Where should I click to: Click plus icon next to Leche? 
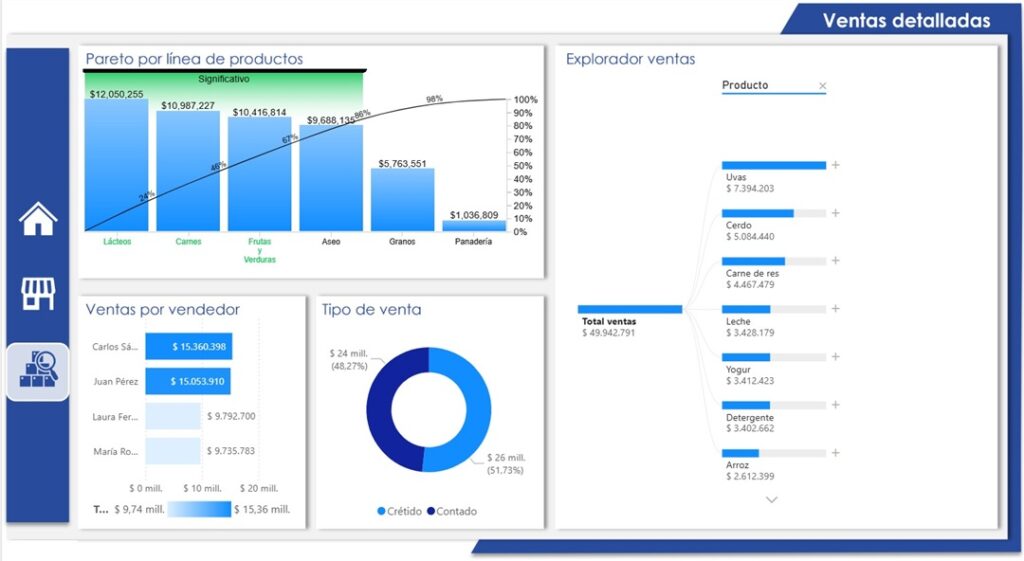(835, 309)
